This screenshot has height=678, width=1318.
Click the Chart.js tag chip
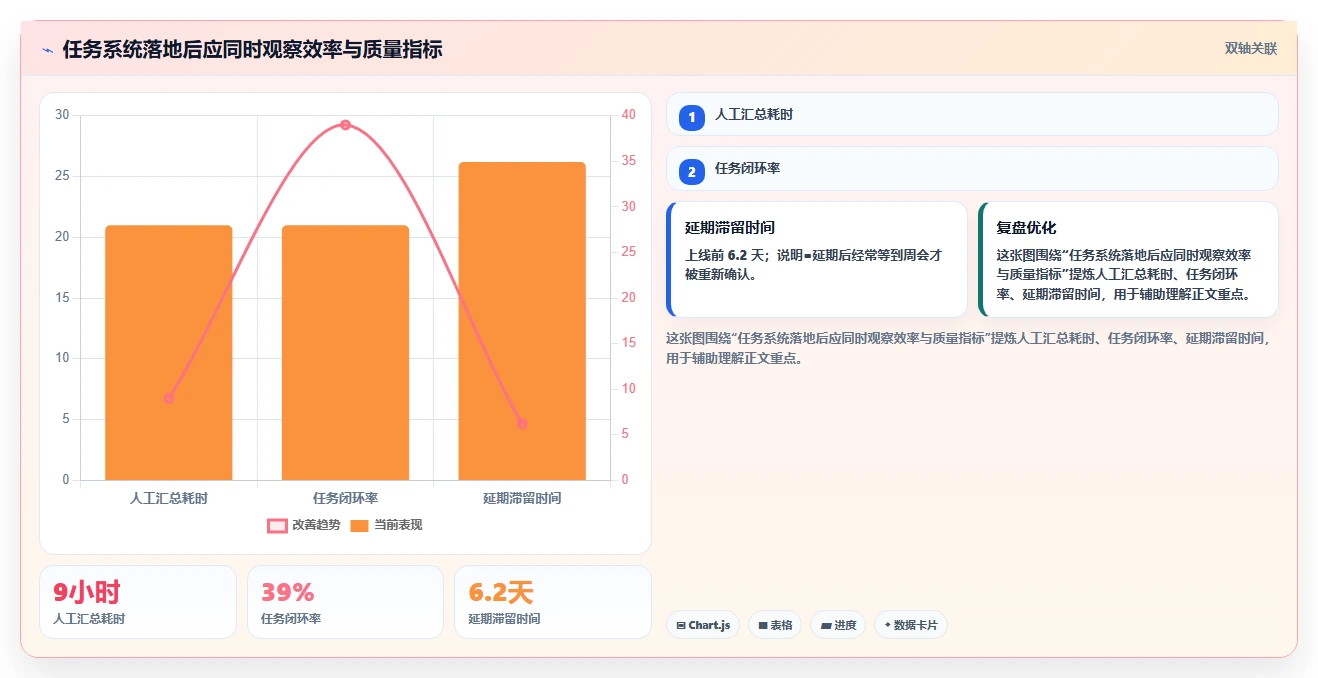[x=704, y=625]
